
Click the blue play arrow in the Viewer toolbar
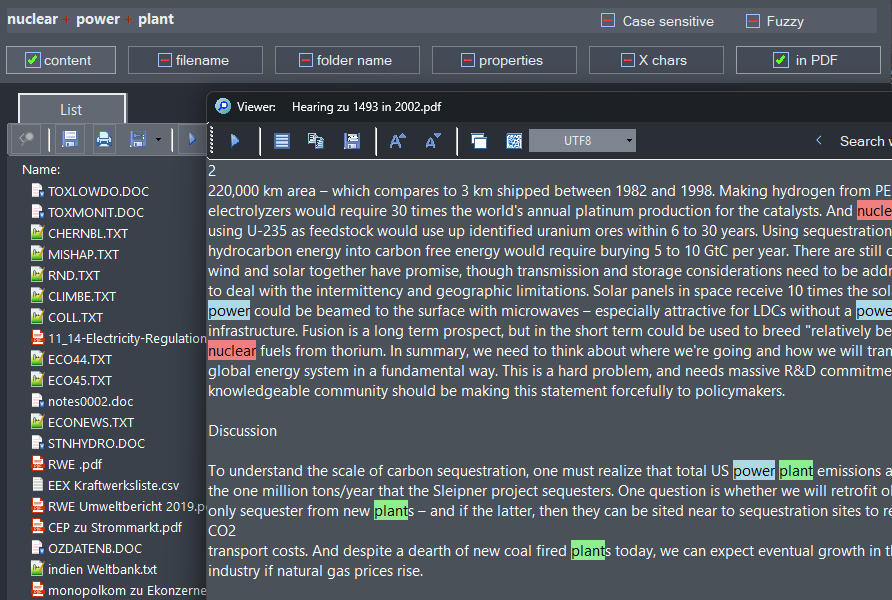tap(235, 141)
